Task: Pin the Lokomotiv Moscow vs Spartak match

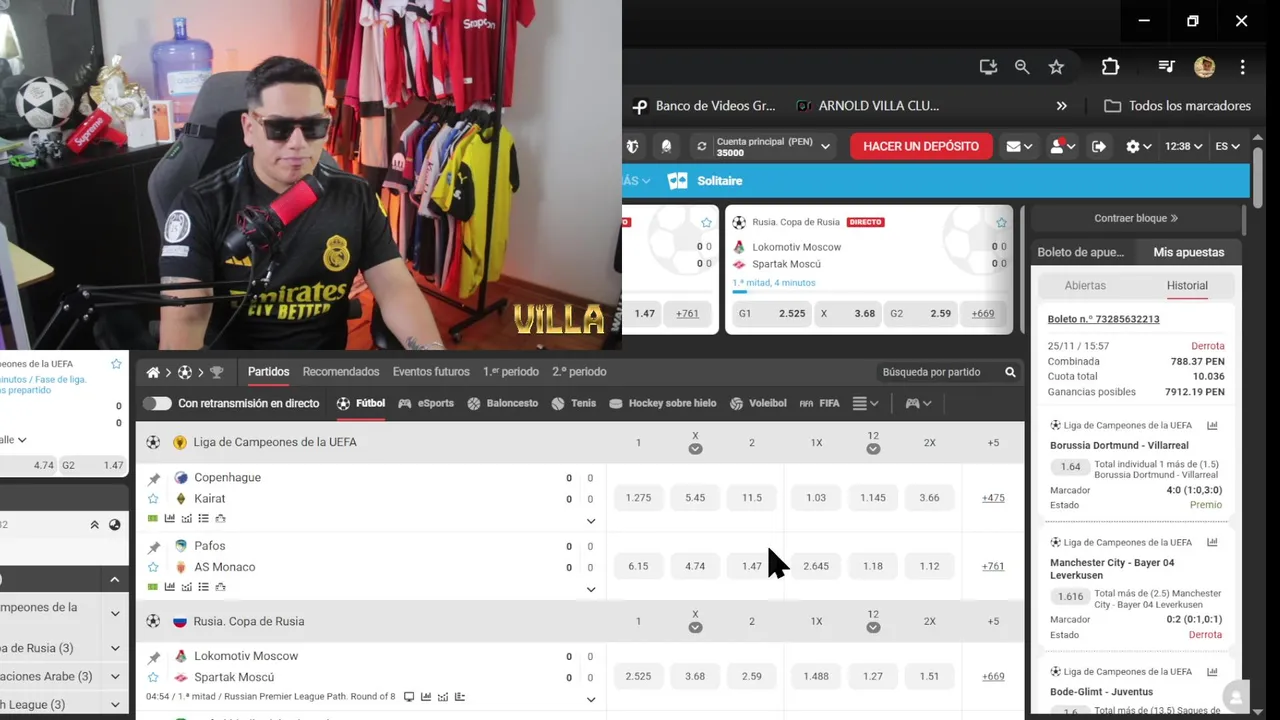Action: click(154, 657)
